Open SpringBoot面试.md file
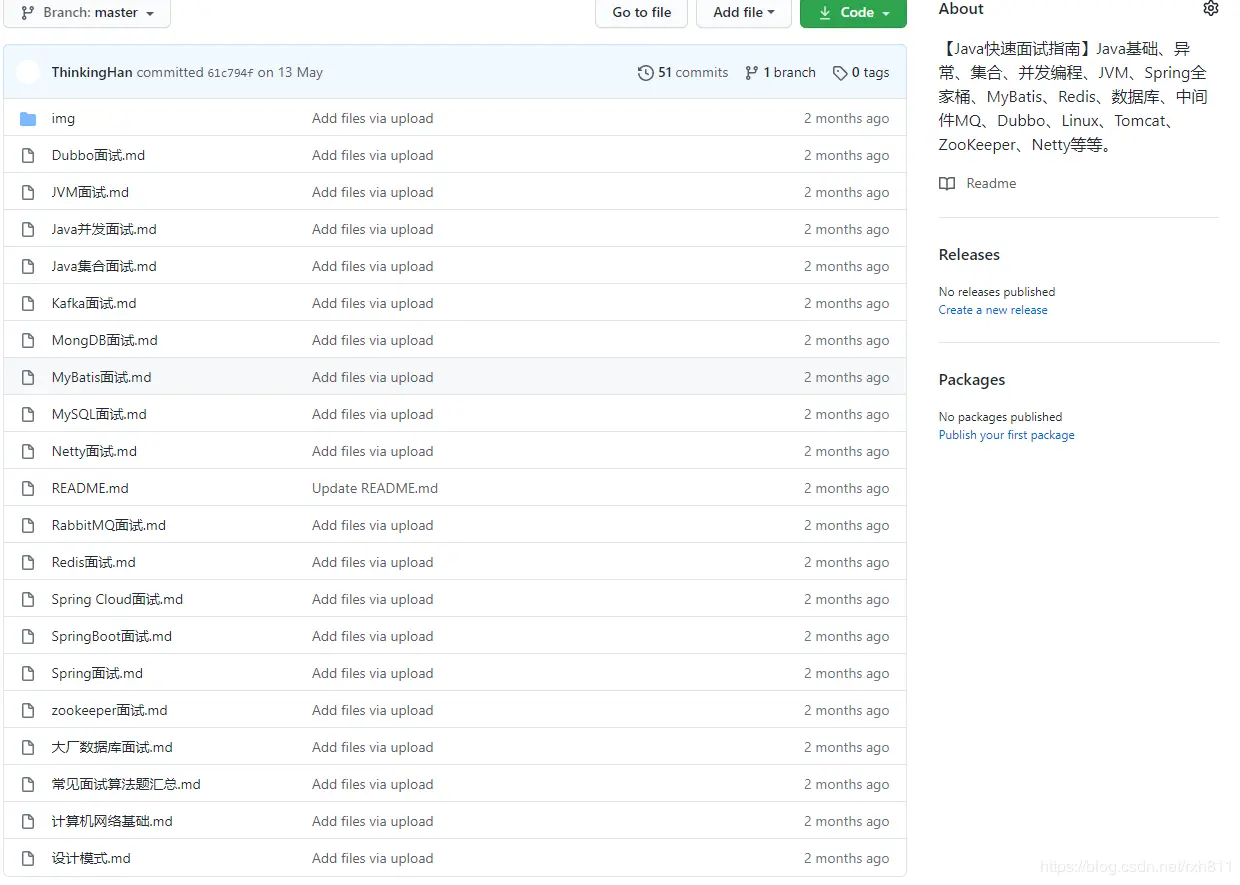Viewport: 1240px width, 885px height. point(112,636)
